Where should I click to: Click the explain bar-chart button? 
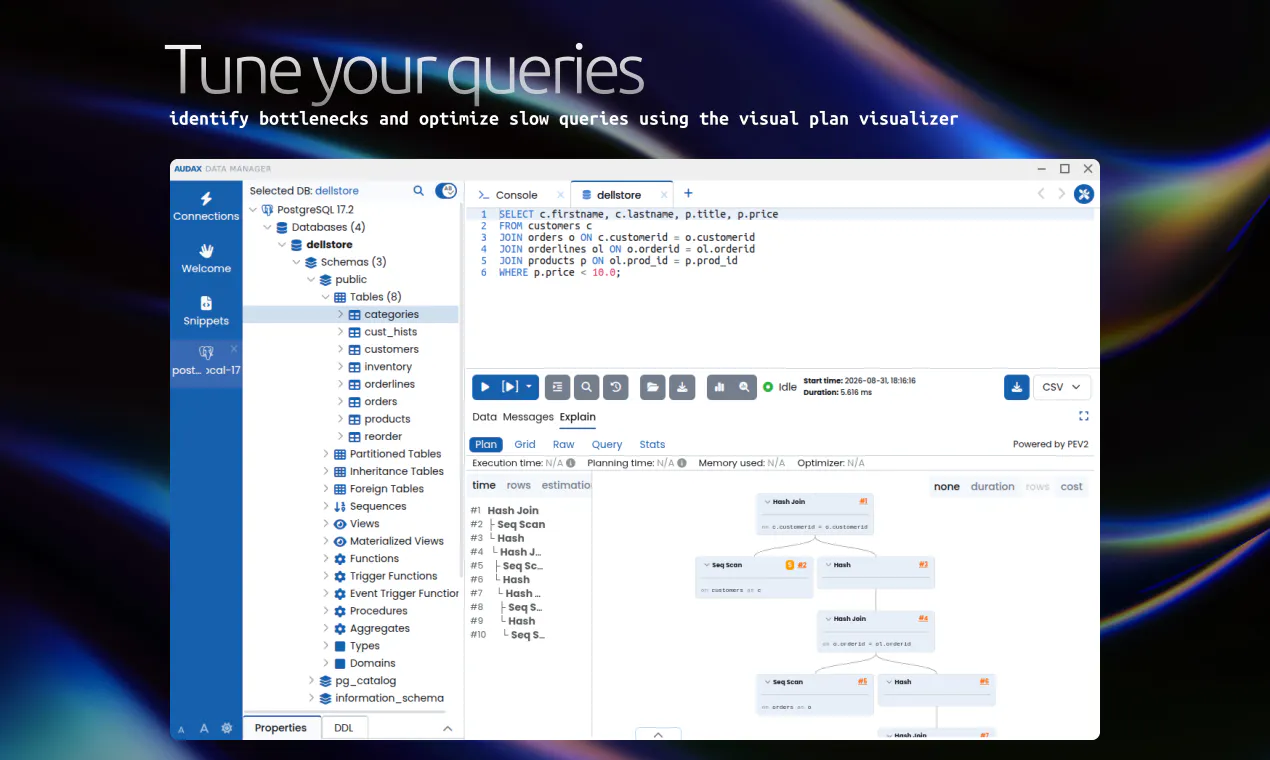click(x=719, y=387)
